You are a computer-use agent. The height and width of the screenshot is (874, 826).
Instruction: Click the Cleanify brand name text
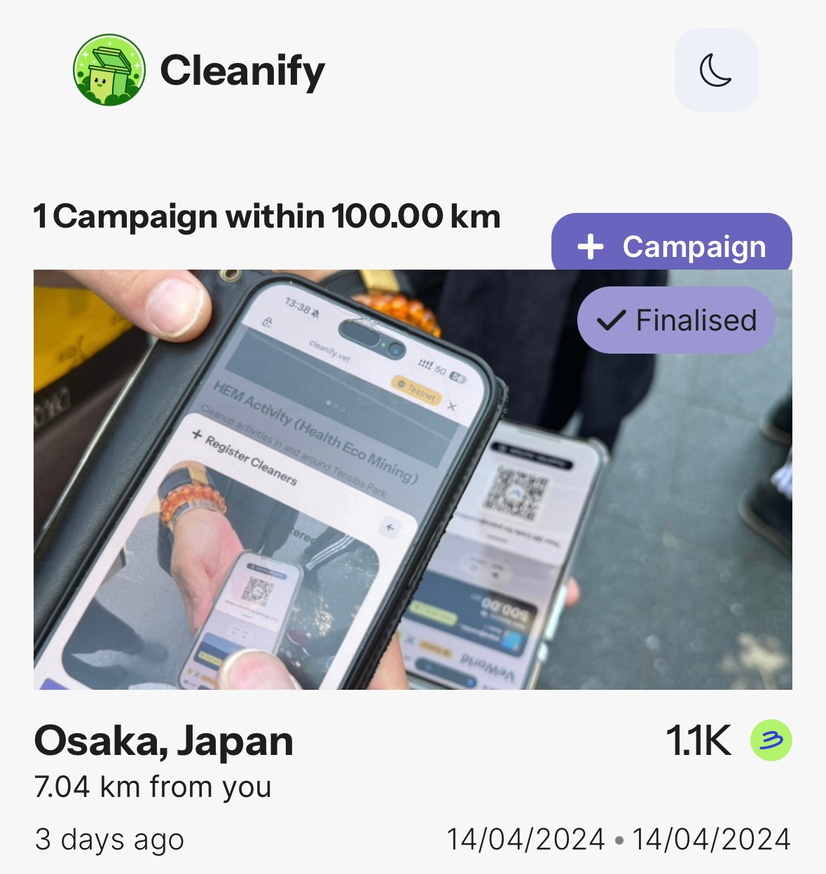click(242, 71)
